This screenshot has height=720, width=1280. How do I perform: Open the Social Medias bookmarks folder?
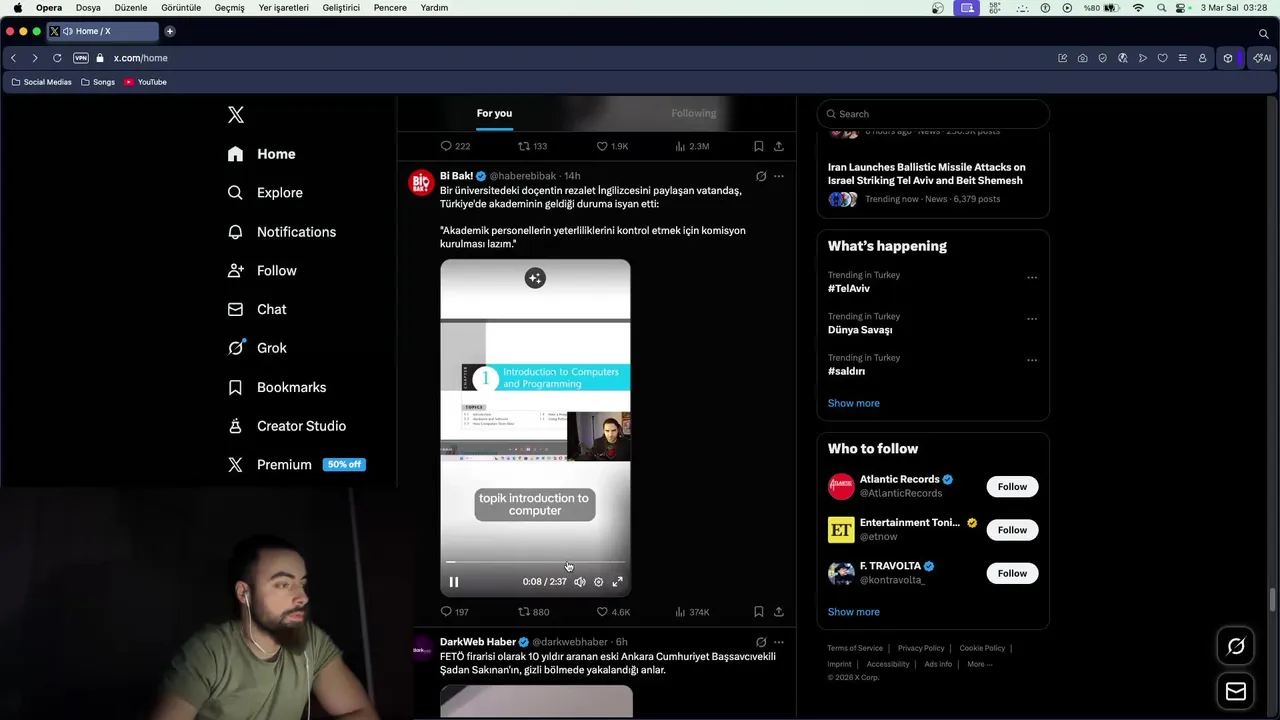pyautogui.click(x=42, y=82)
